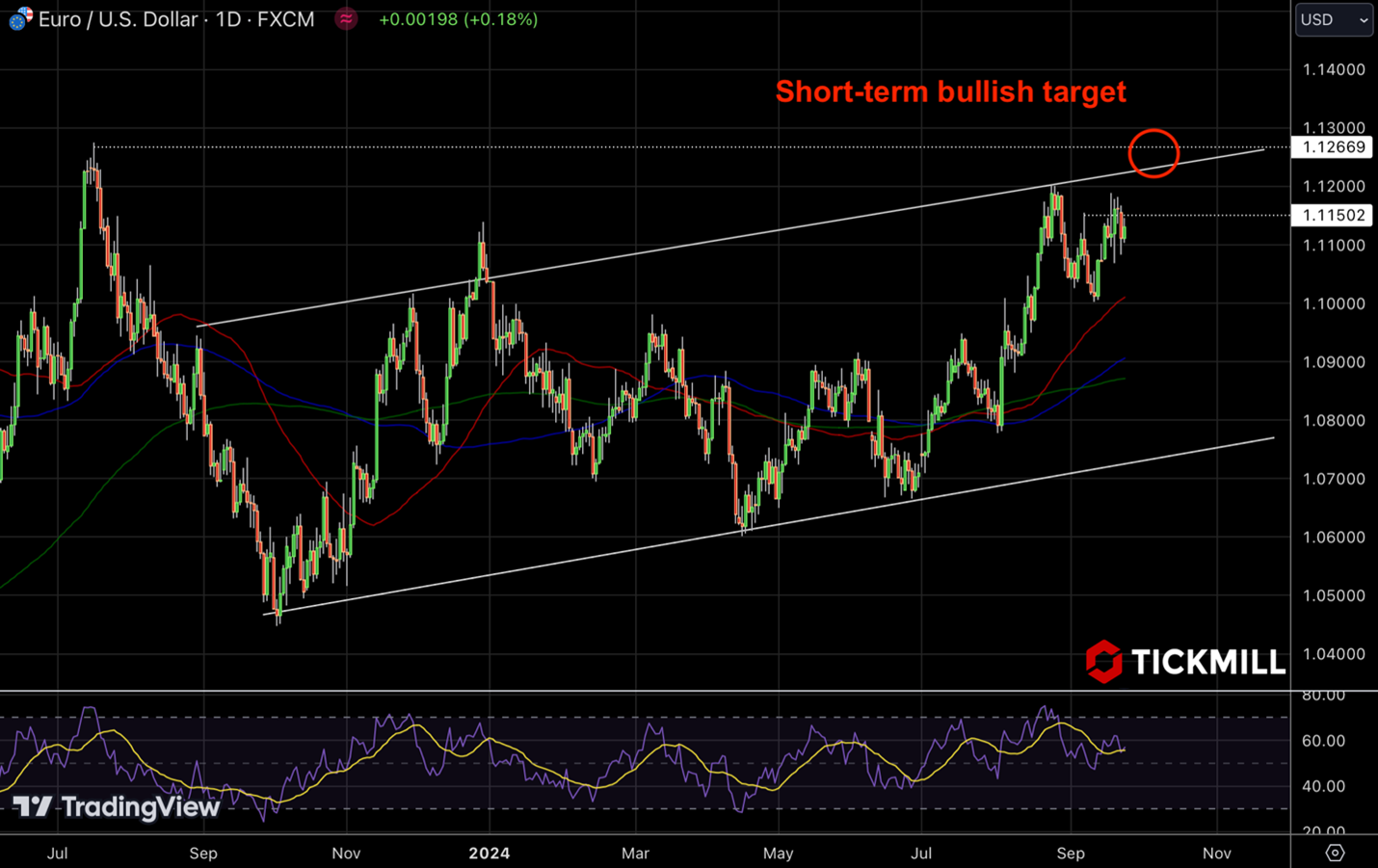Click the 1.07000 price axis label

[x=1334, y=479]
